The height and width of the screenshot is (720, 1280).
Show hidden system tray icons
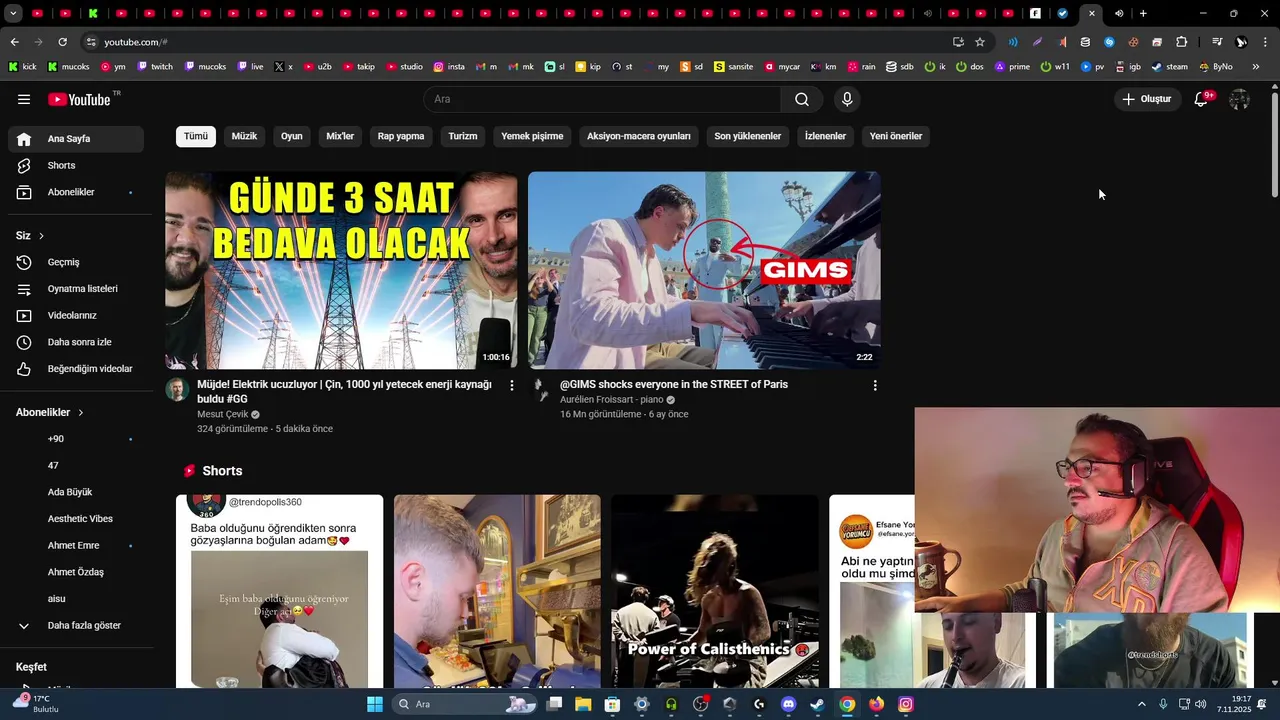(1142, 704)
